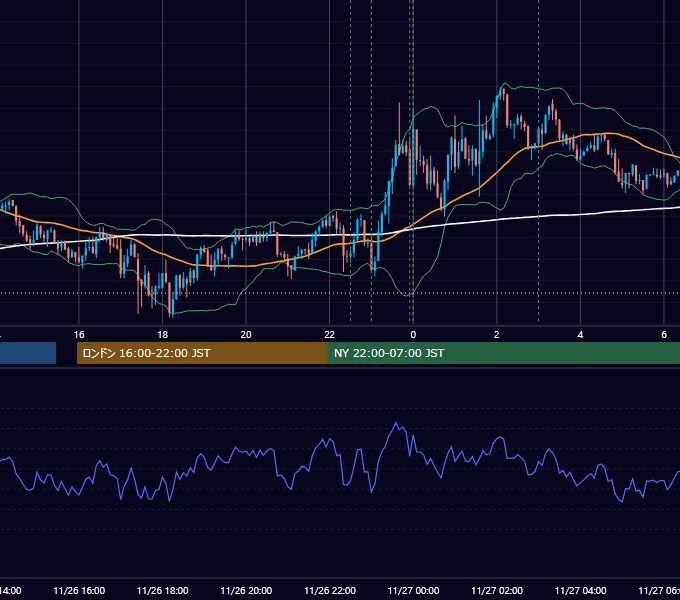Click hour label 18 under price chart

[163, 335]
